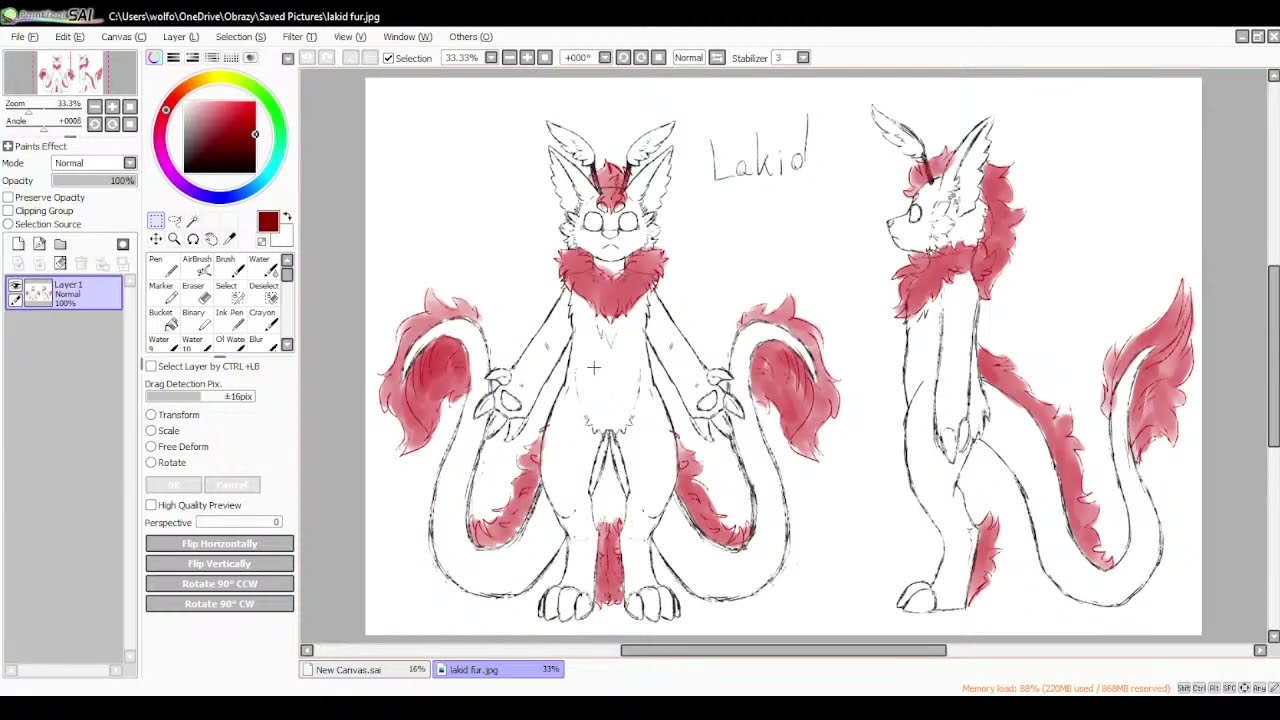Click Flip Horizontally button
The image size is (1280, 720).
coord(220,544)
